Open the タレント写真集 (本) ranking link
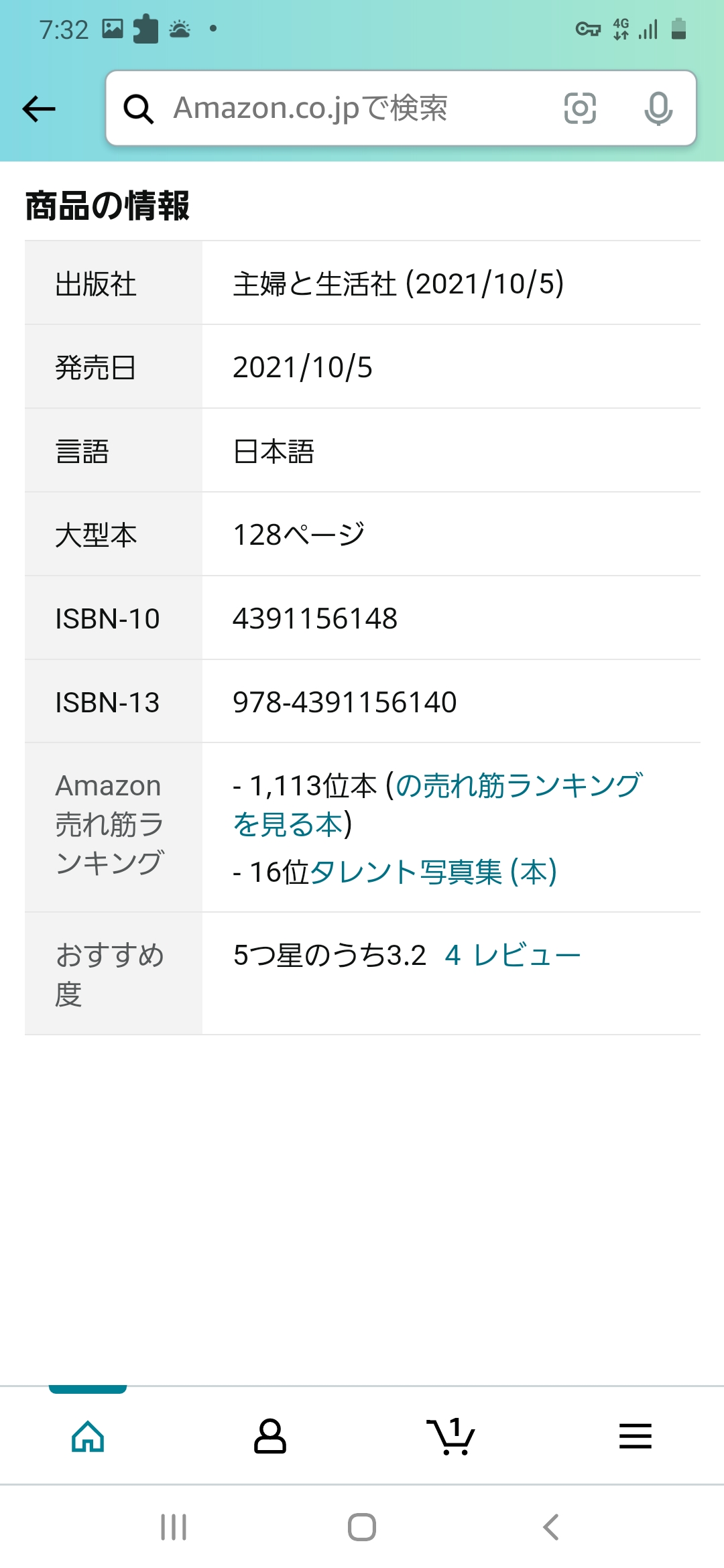The image size is (724, 1568). click(433, 872)
